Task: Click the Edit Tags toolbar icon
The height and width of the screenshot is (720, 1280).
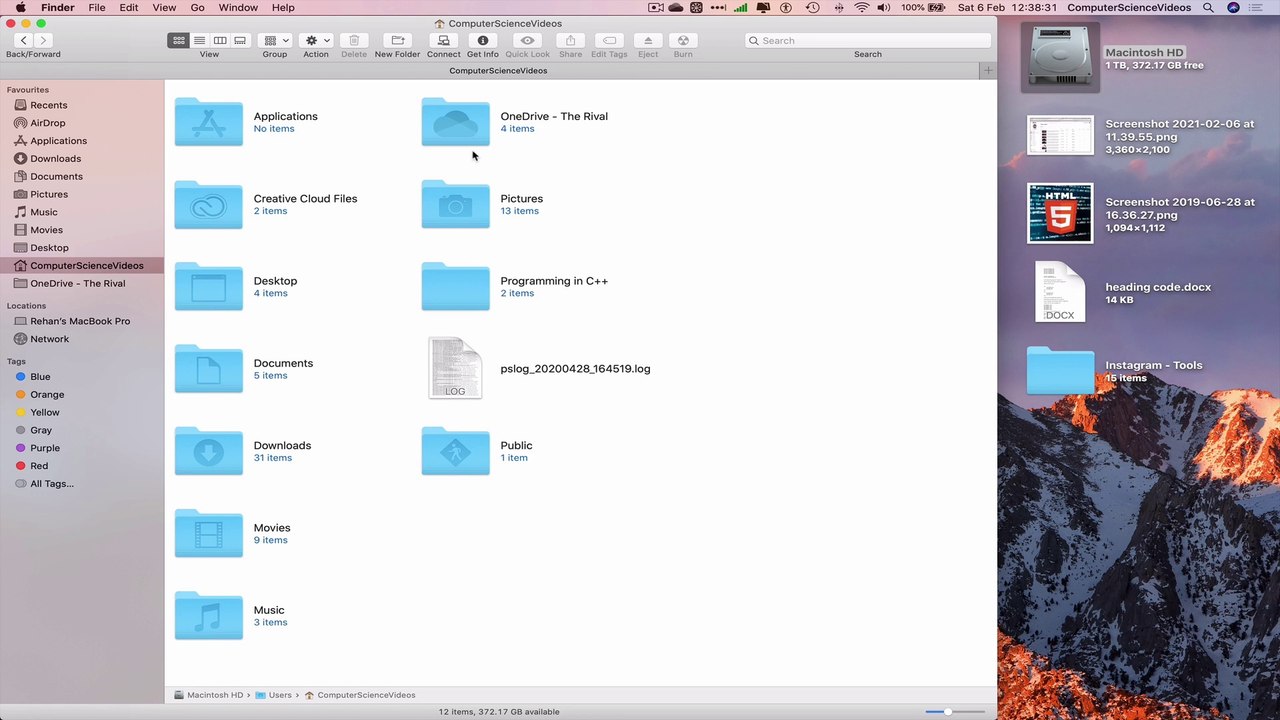Action: 609,40
